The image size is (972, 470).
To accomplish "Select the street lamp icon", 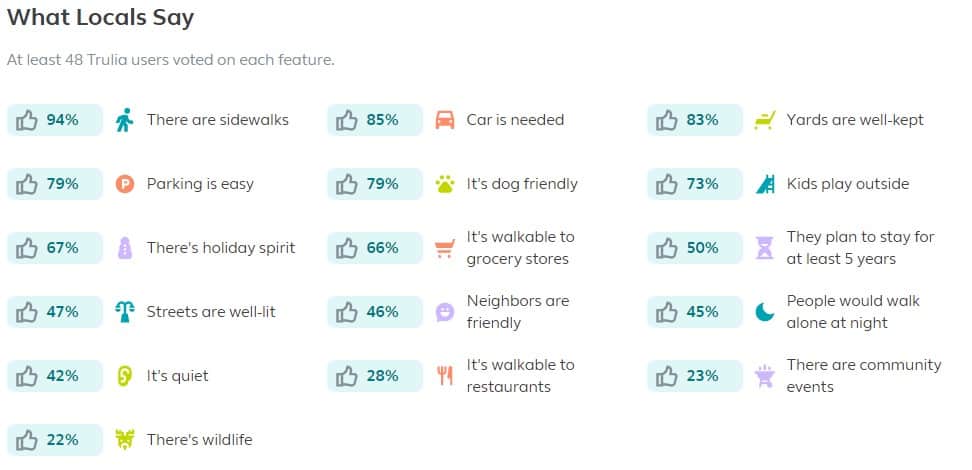I will point(125,312).
